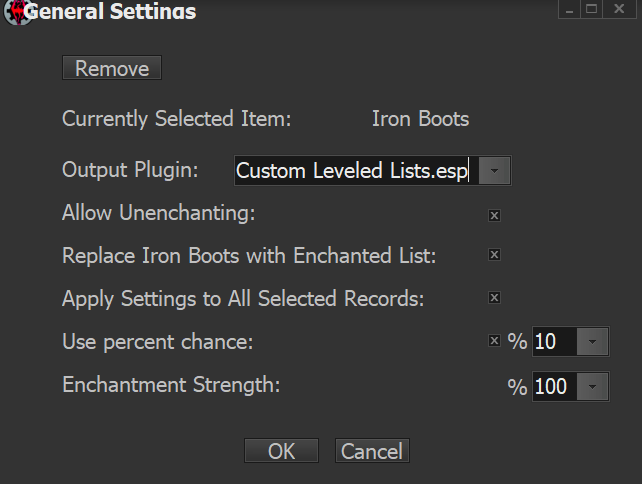Click the Cancel button
The image size is (642, 484).
pyautogui.click(x=372, y=451)
